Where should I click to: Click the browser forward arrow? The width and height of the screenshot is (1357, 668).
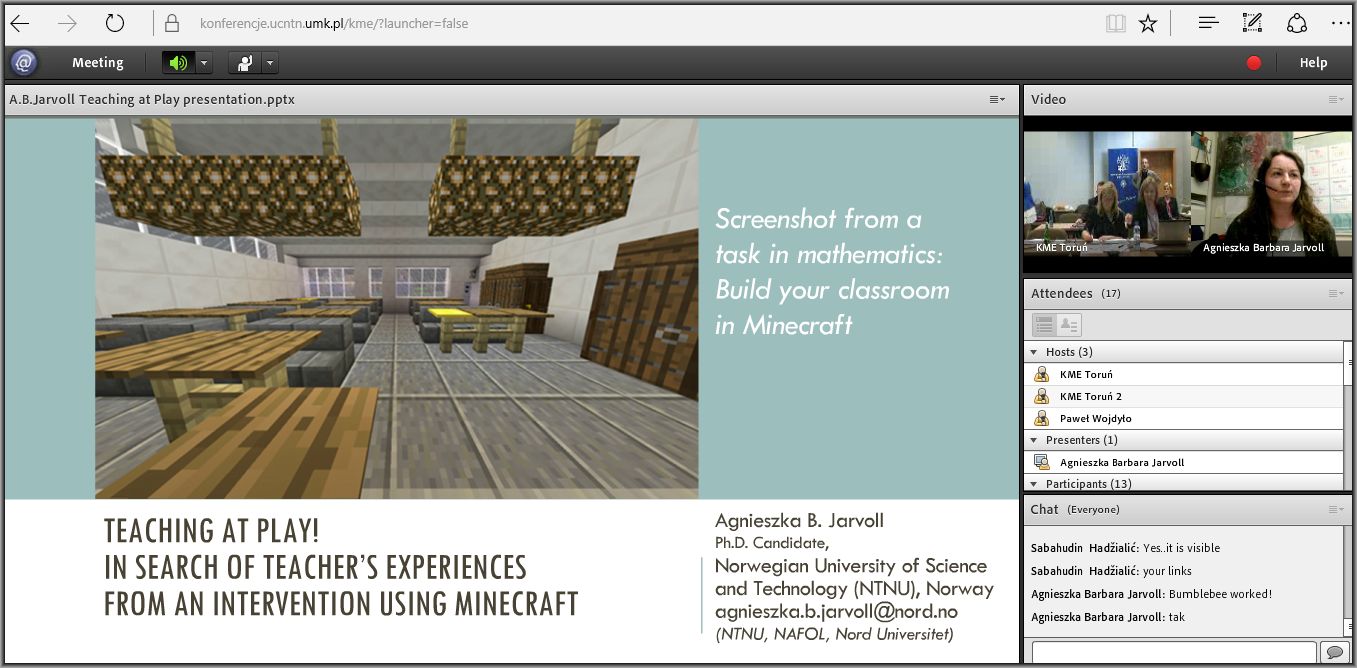tap(67, 23)
